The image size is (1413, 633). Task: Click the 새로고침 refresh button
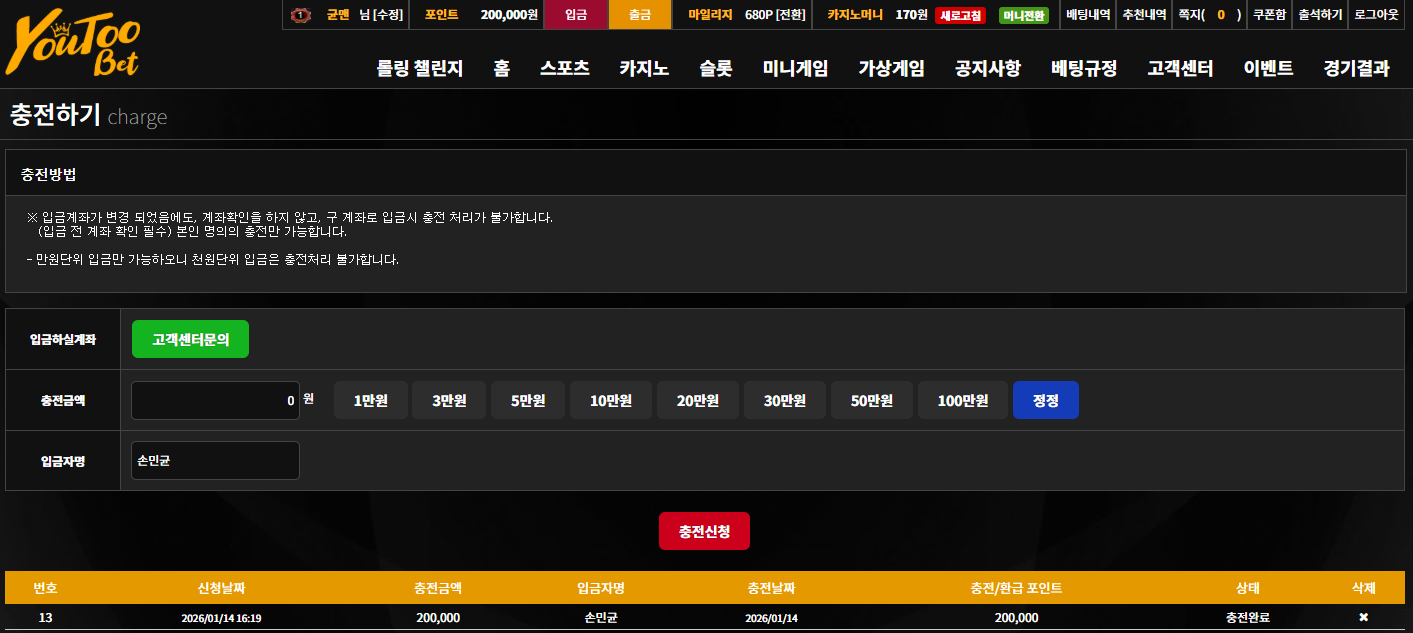[960, 15]
